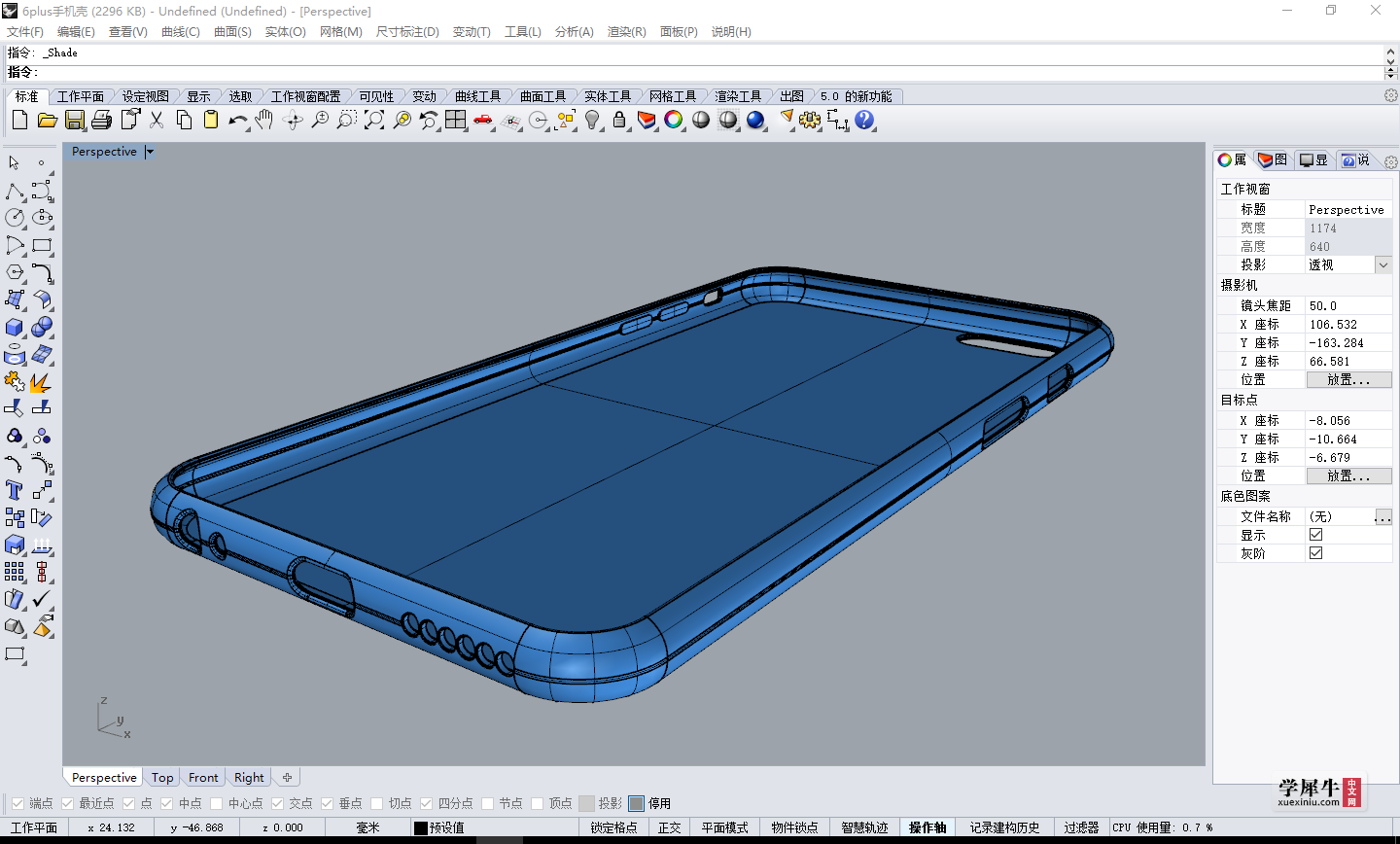This screenshot has height=844, width=1400.
Task: Click the Undo arrow icon
Action: [x=238, y=120]
